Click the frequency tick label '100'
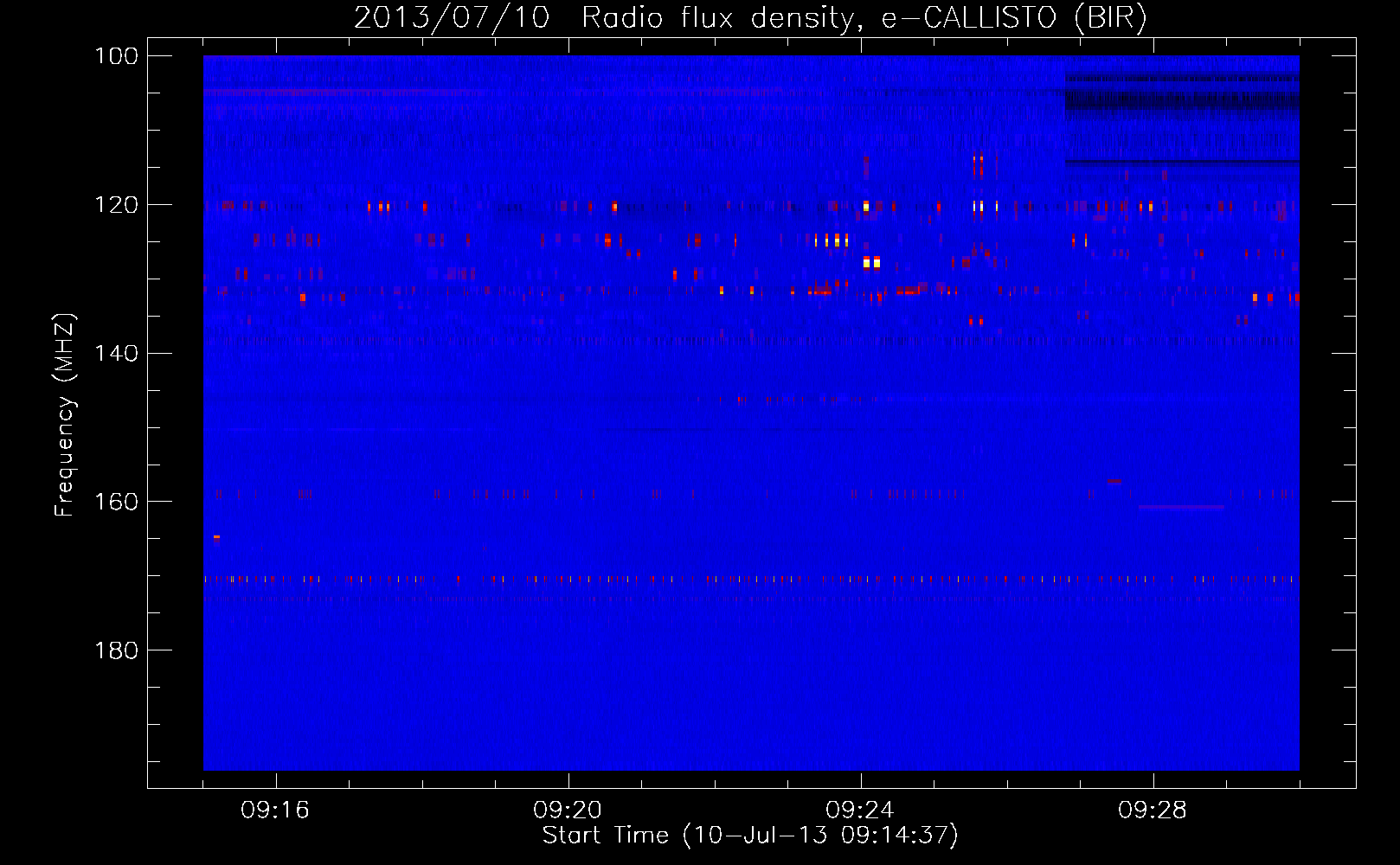Viewport: 1400px width, 865px height. [116, 56]
